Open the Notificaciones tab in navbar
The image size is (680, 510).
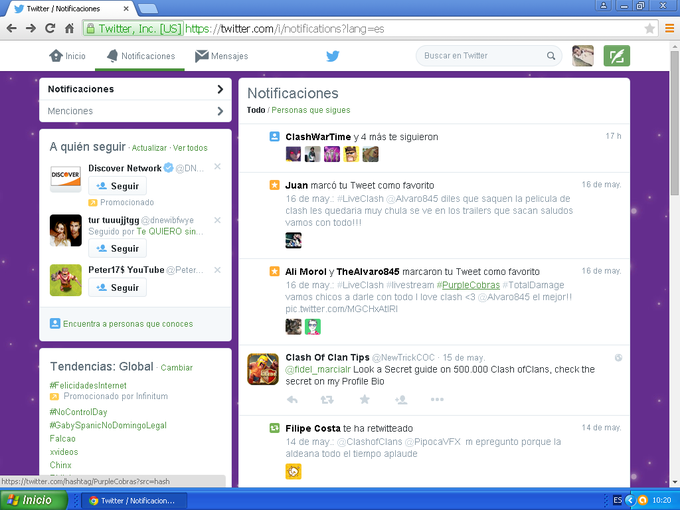click(141, 56)
